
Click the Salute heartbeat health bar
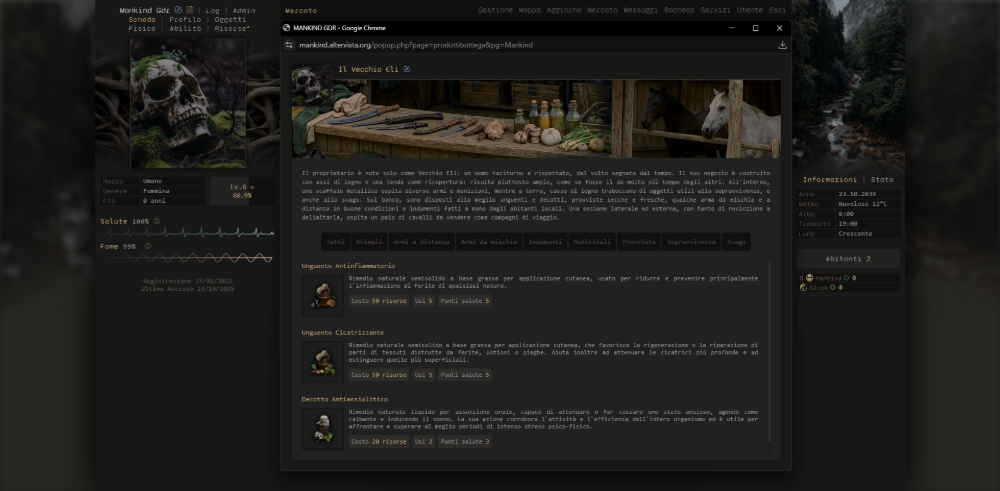pos(188,233)
